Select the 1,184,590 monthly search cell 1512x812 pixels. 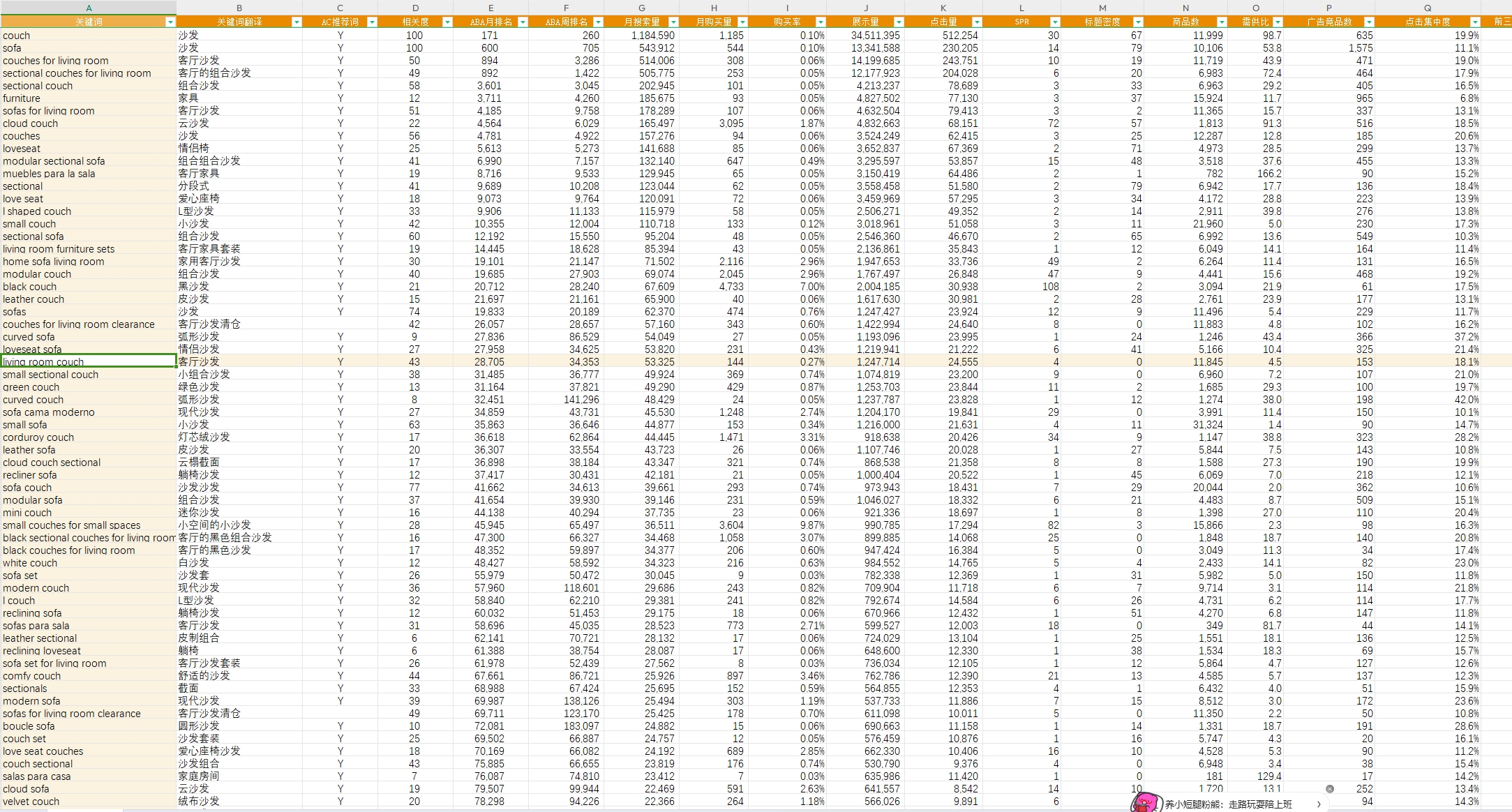coord(641,35)
